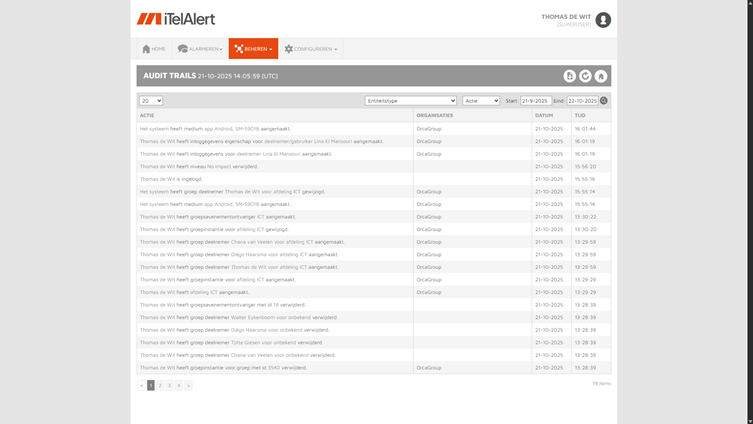Open the Configureren menu
Screen dimensions: 753x424
(311, 49)
